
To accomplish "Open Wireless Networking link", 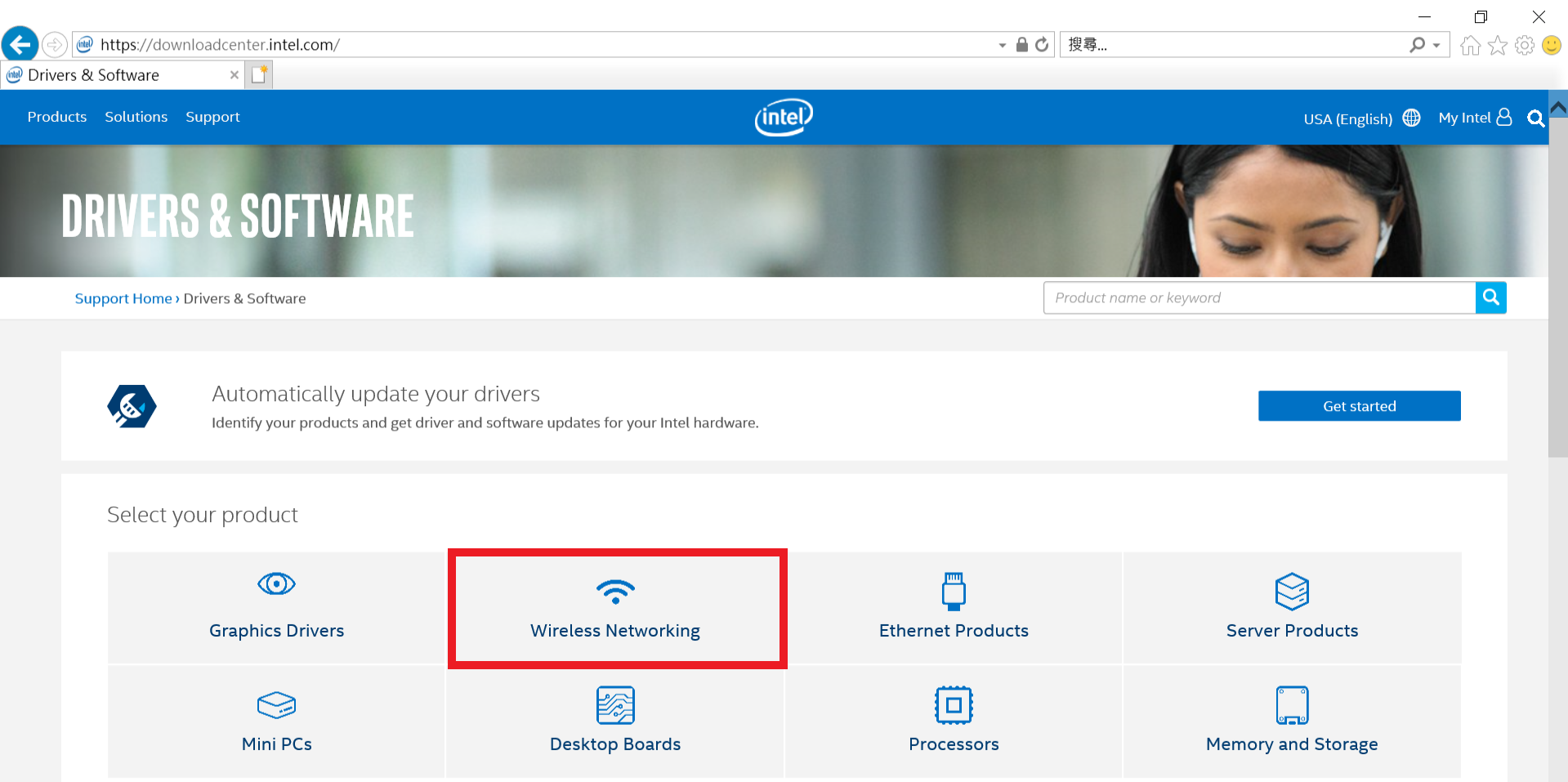I will (x=615, y=631).
